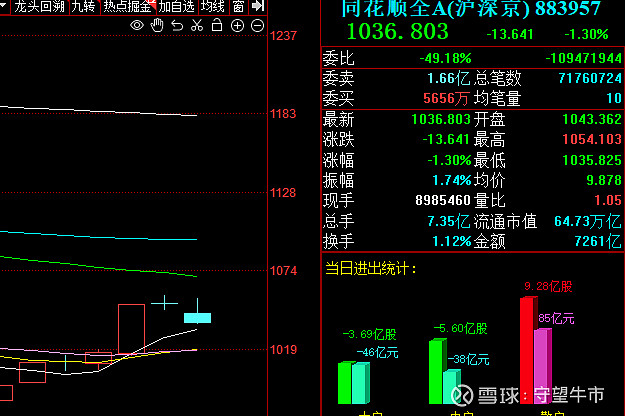
Task: Click the 最高 value 1054.103
Action: (x=592, y=139)
